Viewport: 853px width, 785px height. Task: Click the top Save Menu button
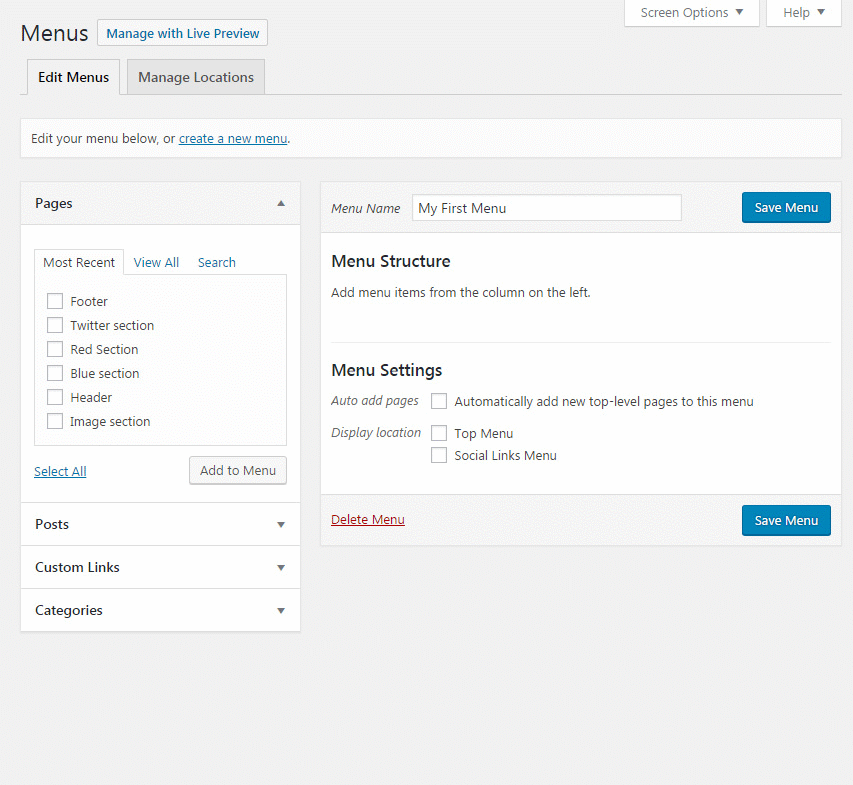pos(786,207)
